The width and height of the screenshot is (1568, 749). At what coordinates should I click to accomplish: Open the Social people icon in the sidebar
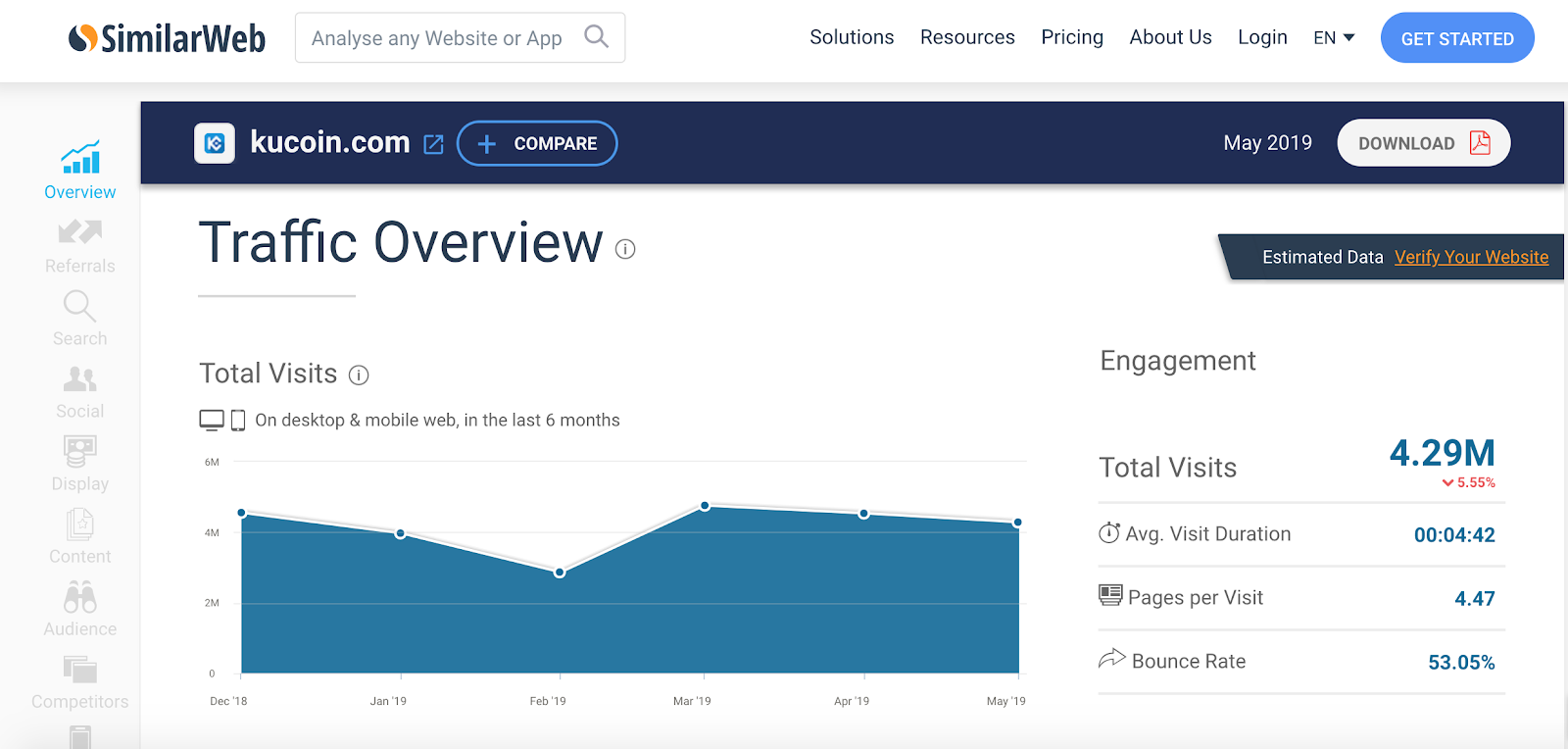(x=80, y=378)
